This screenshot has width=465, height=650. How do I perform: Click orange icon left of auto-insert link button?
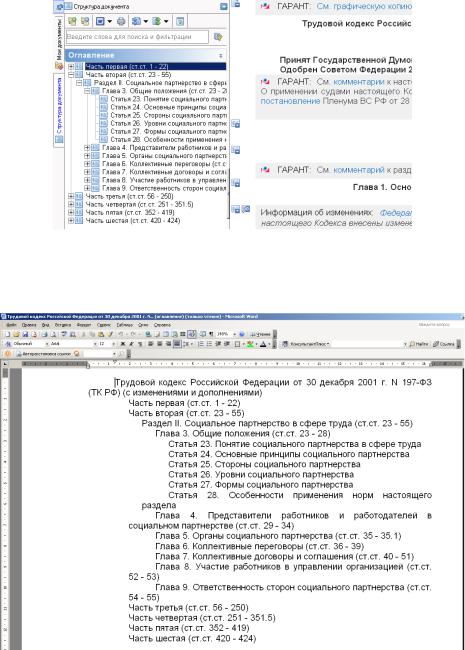tap(8, 354)
